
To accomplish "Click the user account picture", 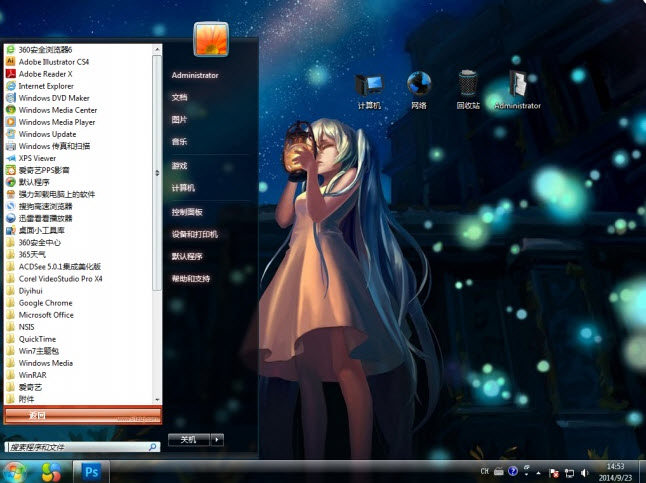I will 211,39.
